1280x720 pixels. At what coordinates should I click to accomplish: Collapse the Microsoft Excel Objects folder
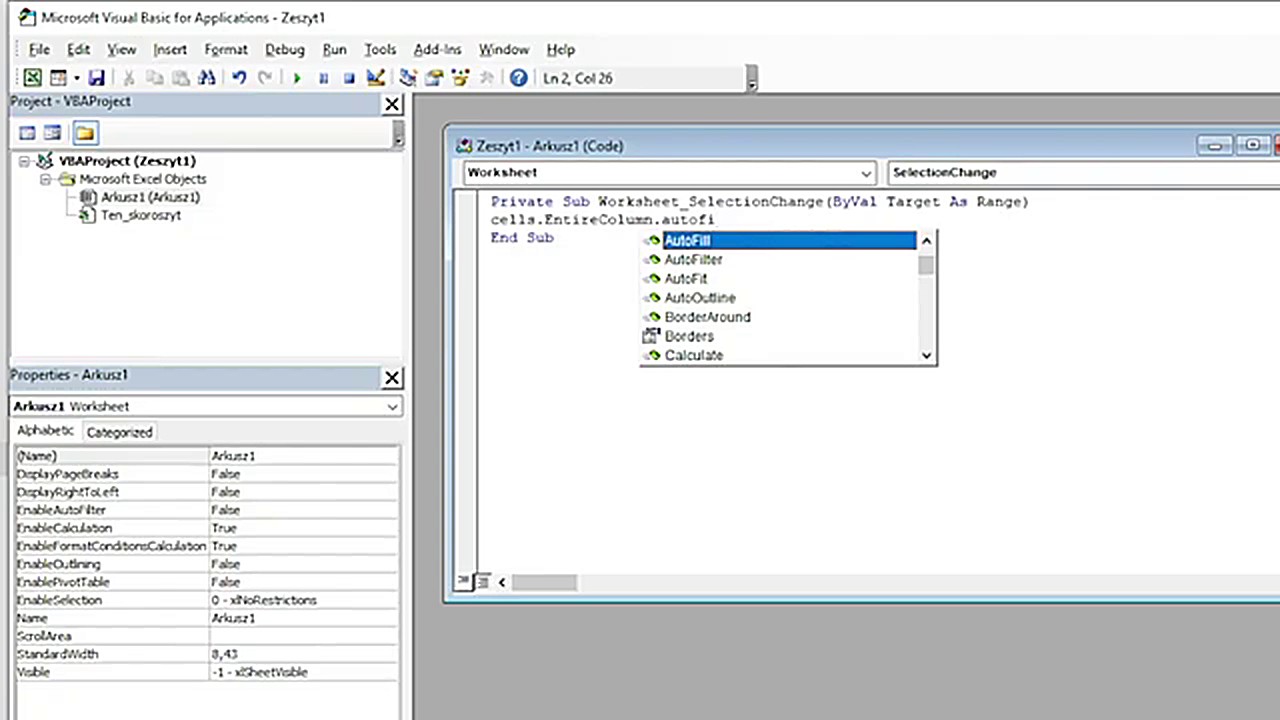[45, 179]
